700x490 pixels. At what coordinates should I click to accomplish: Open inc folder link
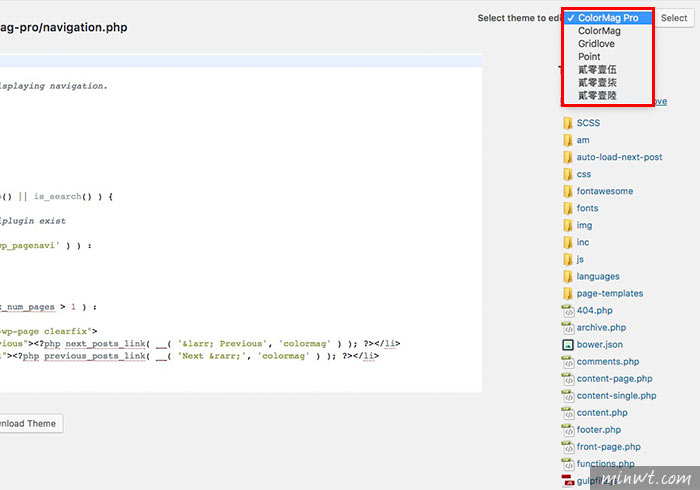(x=583, y=242)
